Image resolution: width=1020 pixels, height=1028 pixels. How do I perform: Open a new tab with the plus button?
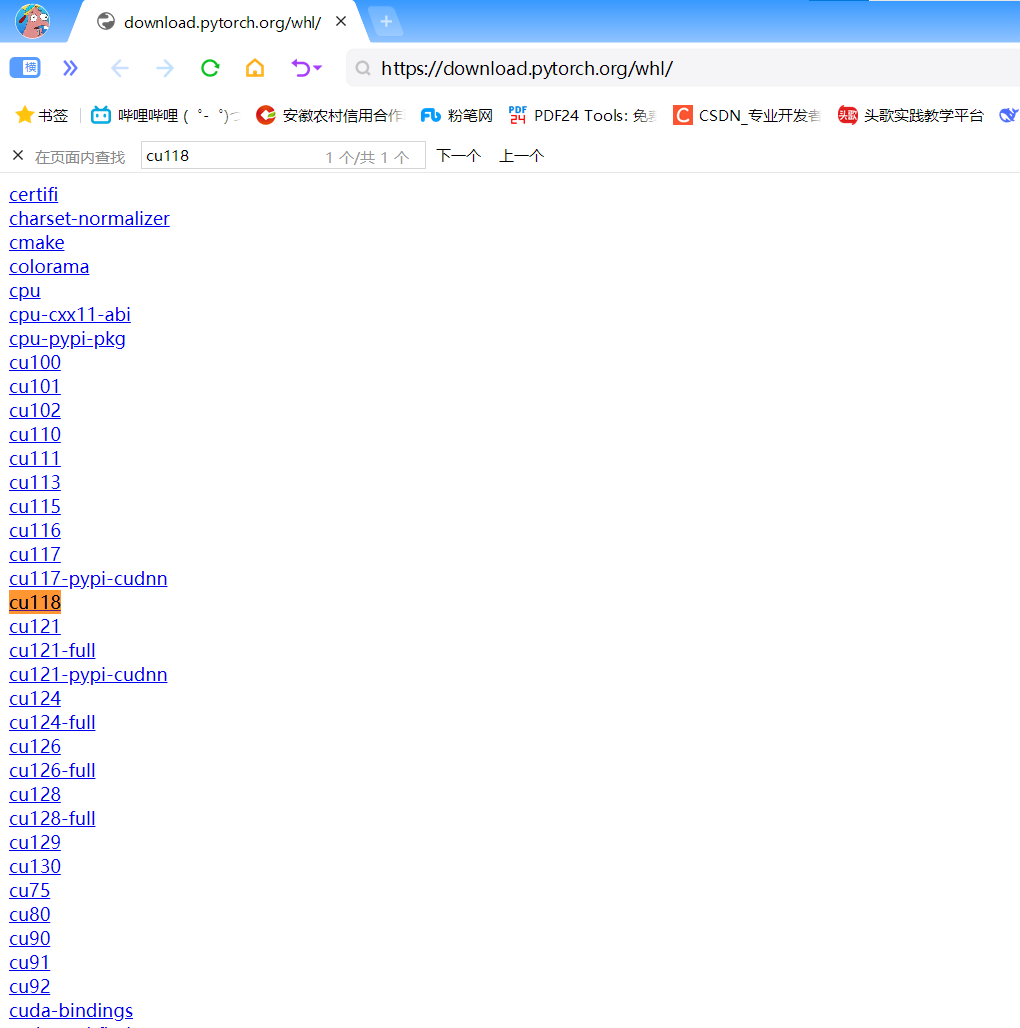point(386,22)
